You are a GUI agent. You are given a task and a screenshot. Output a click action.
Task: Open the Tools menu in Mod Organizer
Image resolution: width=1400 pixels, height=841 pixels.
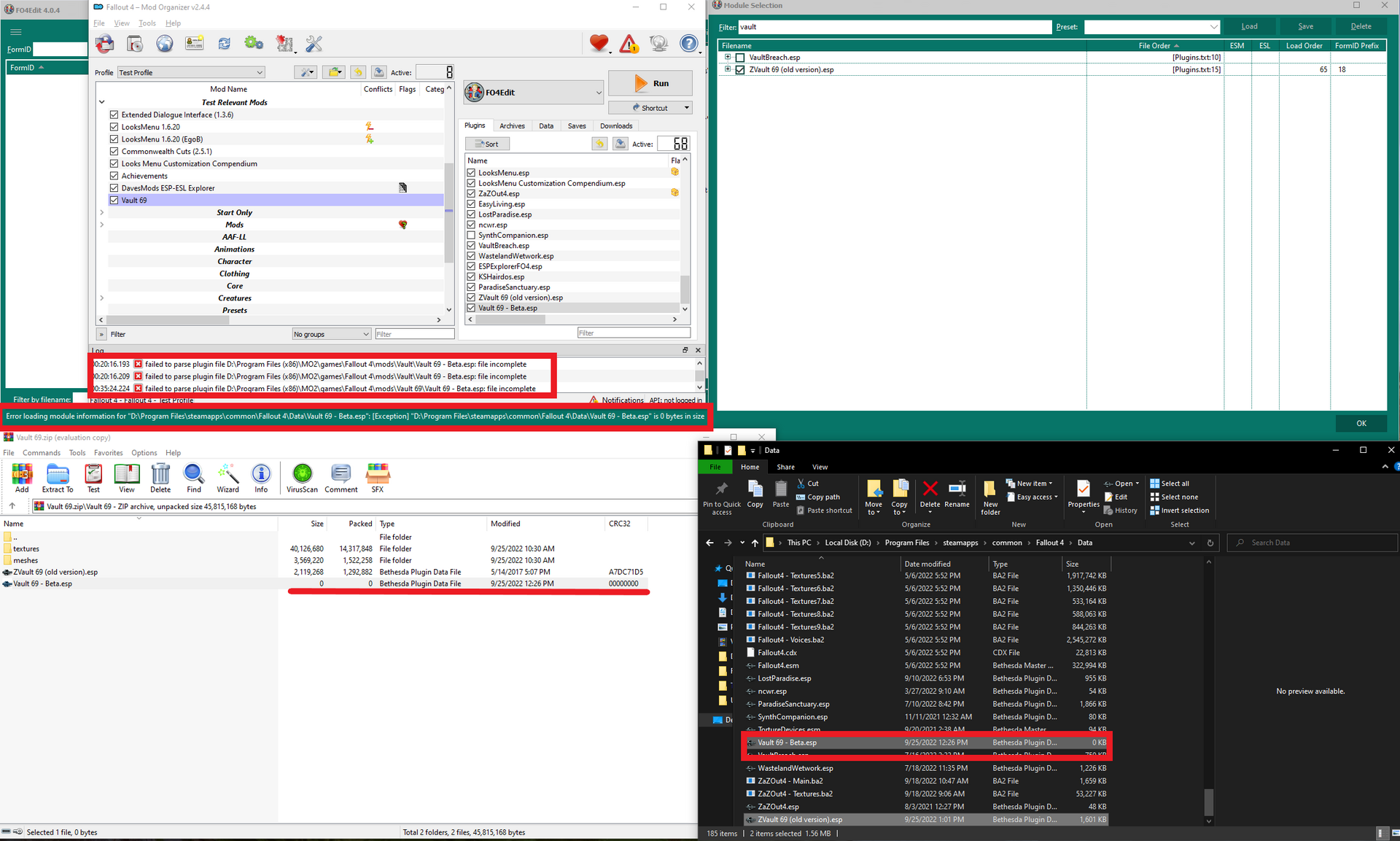point(147,23)
